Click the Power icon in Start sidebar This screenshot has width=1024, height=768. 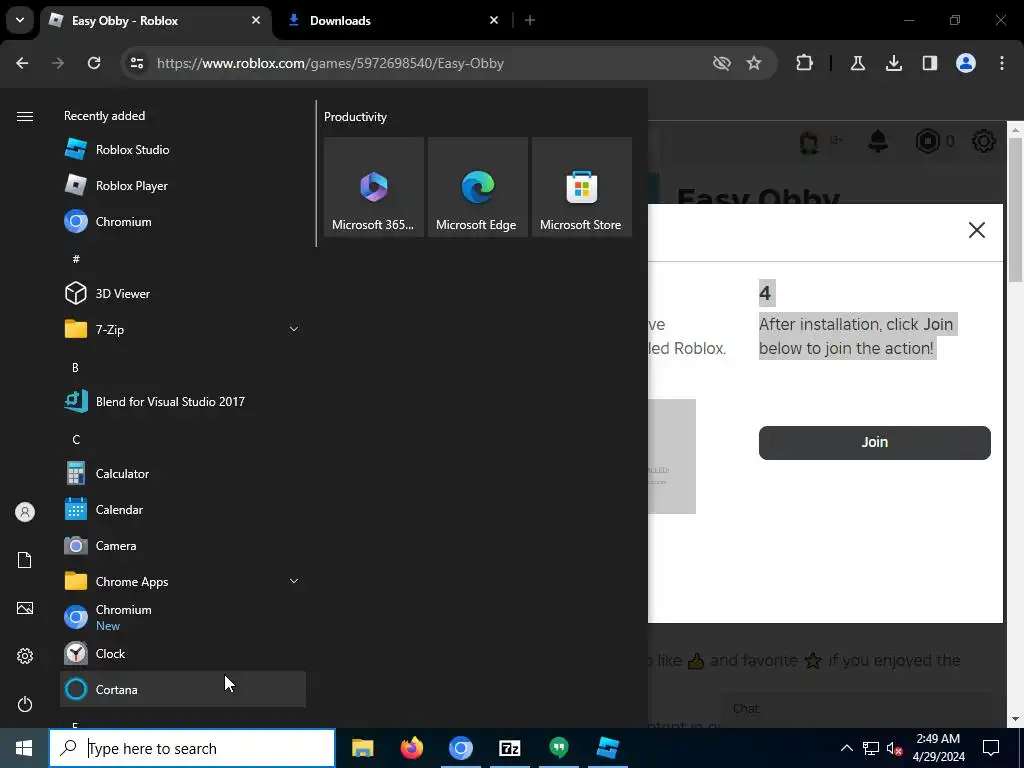coord(25,704)
